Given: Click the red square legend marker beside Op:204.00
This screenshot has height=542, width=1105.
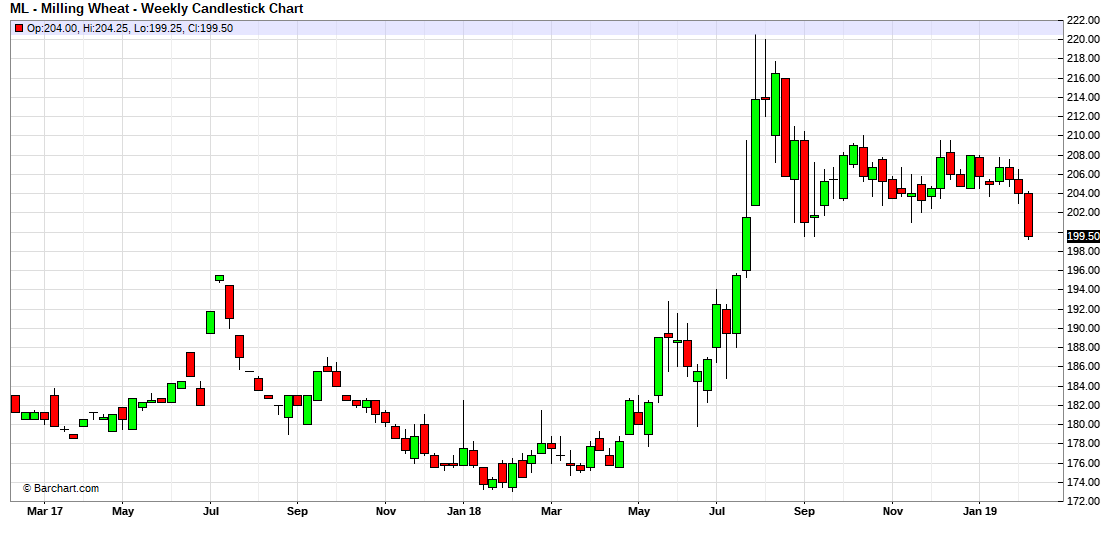Looking at the screenshot, I should (x=19, y=28).
